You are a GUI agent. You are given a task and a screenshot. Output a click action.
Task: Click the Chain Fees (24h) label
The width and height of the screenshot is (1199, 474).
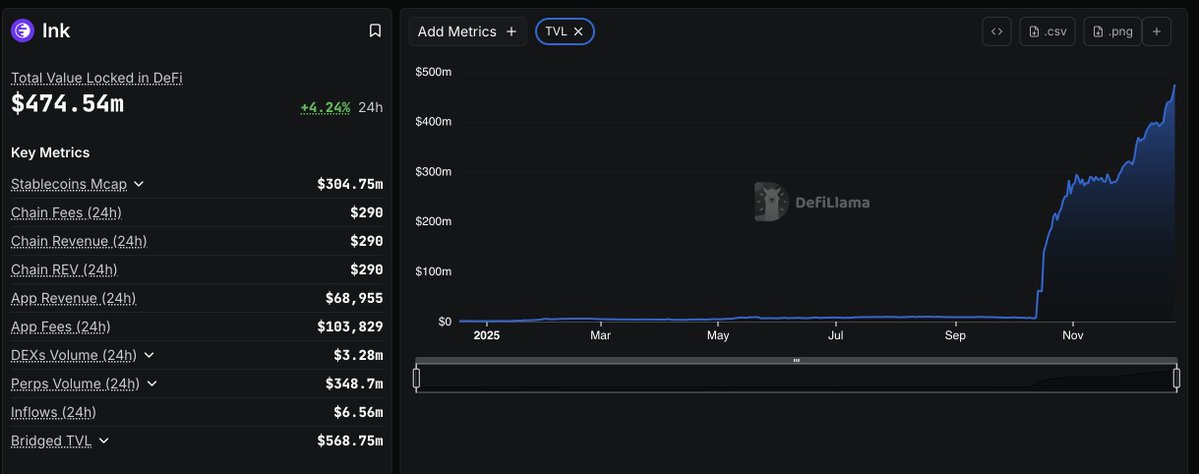point(66,212)
